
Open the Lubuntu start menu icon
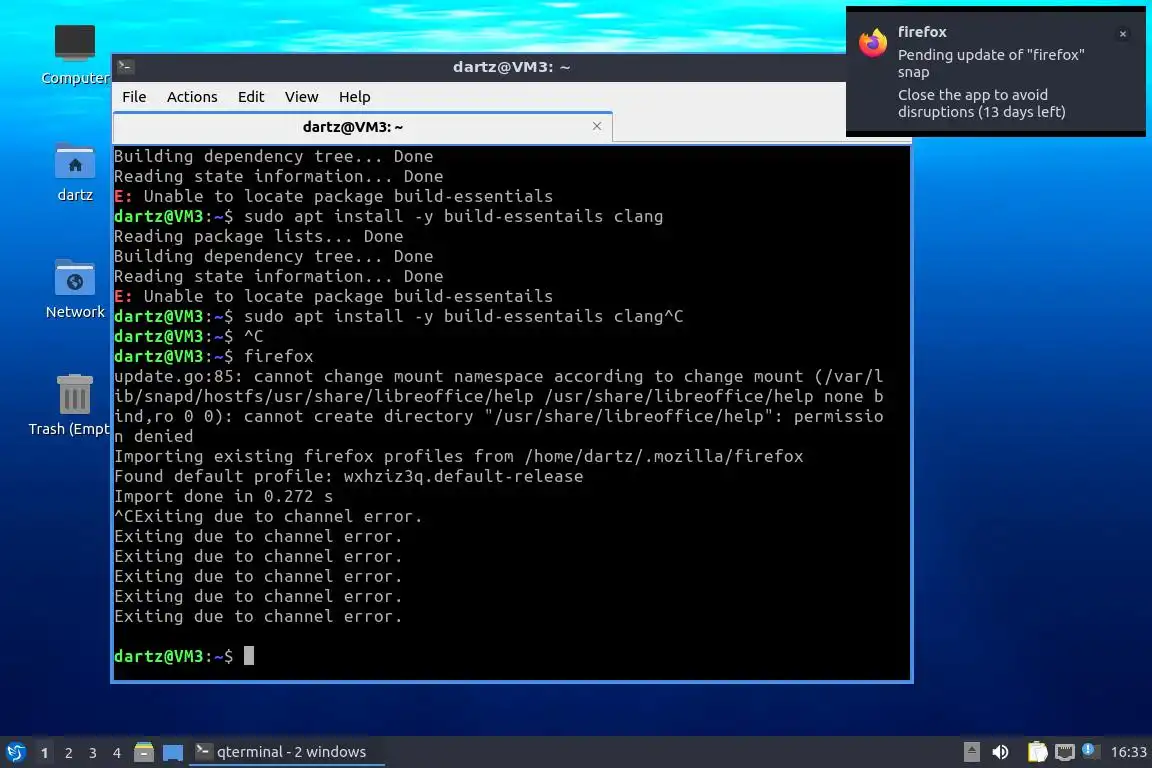15,752
